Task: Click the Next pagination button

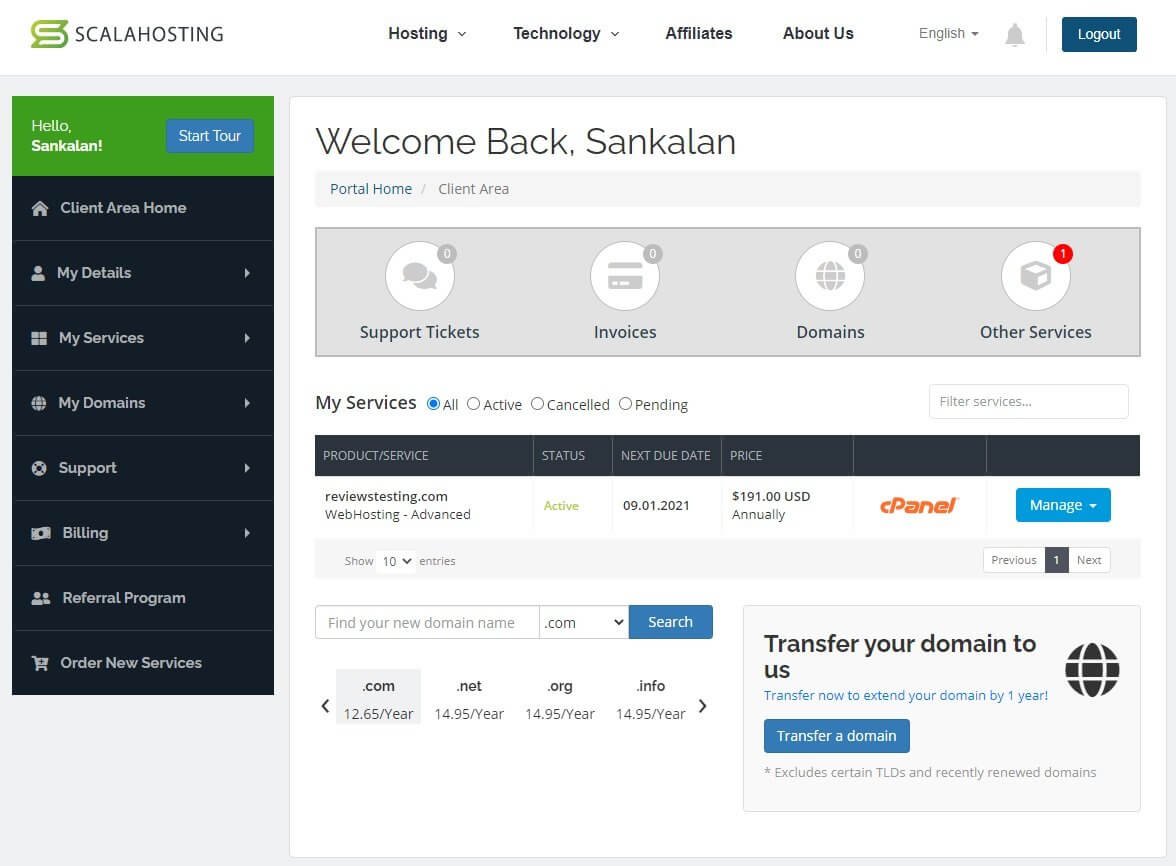Action: click(x=1088, y=560)
